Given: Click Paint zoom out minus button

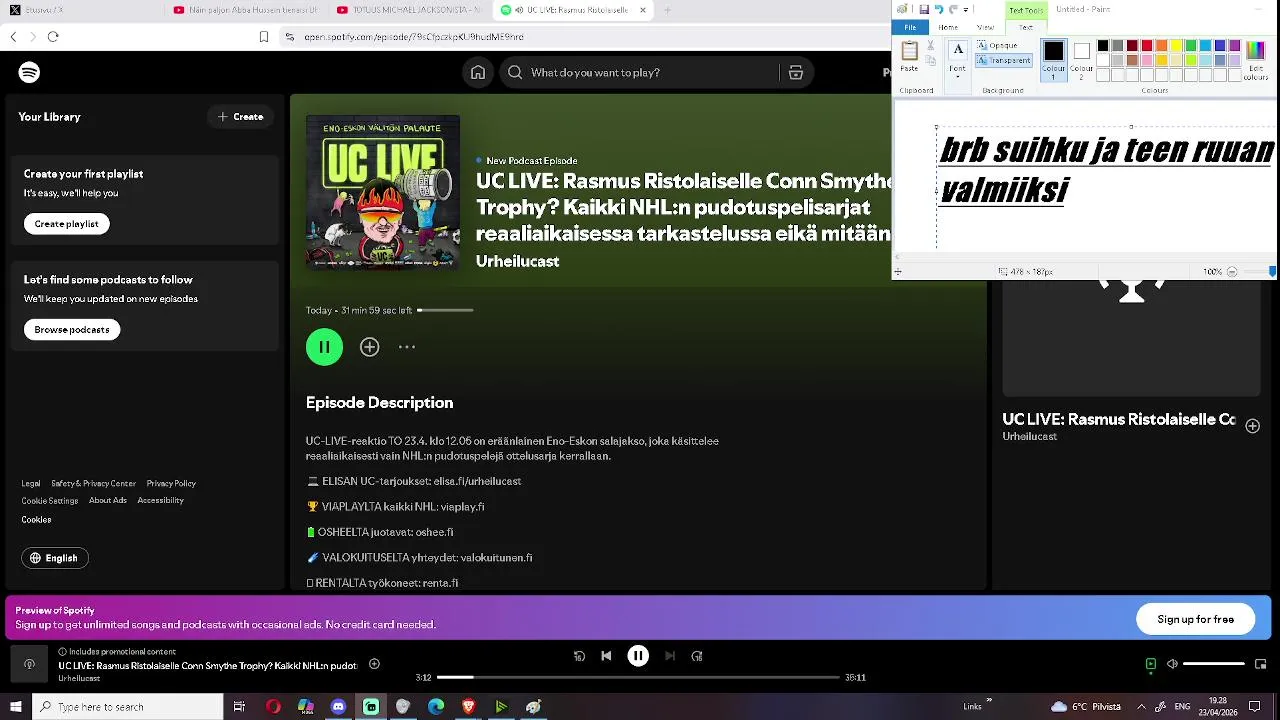Looking at the screenshot, I should click(1232, 272).
